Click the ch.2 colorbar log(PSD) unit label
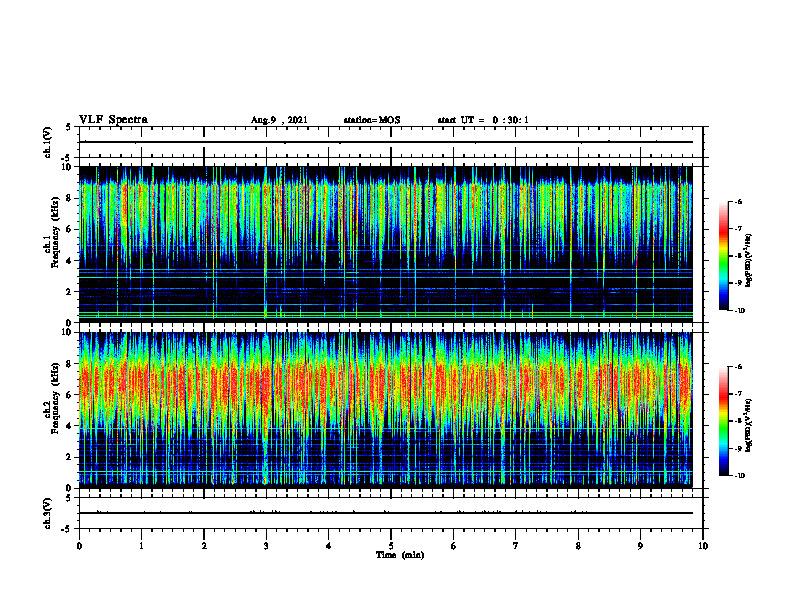This screenshot has height=612, width=792. (749, 425)
